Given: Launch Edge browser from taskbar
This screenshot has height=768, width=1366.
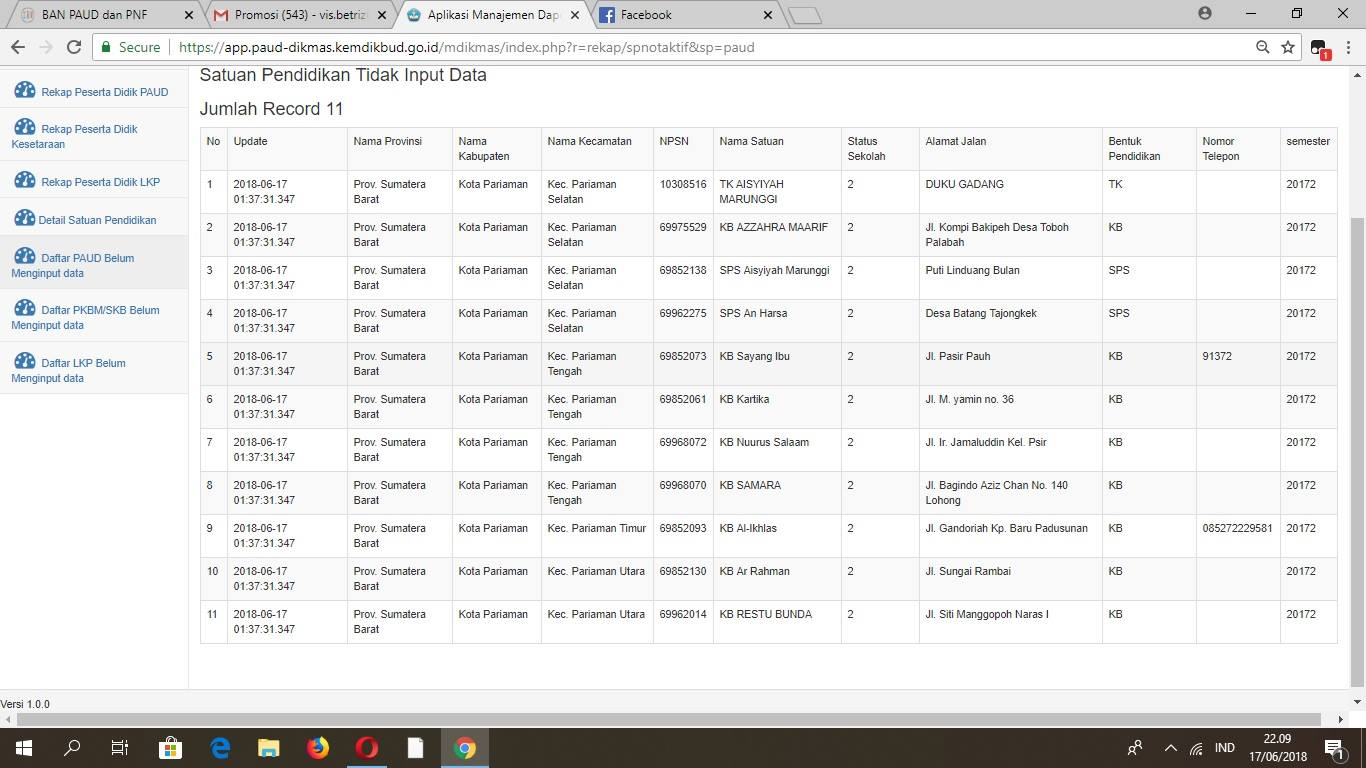Looking at the screenshot, I should [220, 748].
